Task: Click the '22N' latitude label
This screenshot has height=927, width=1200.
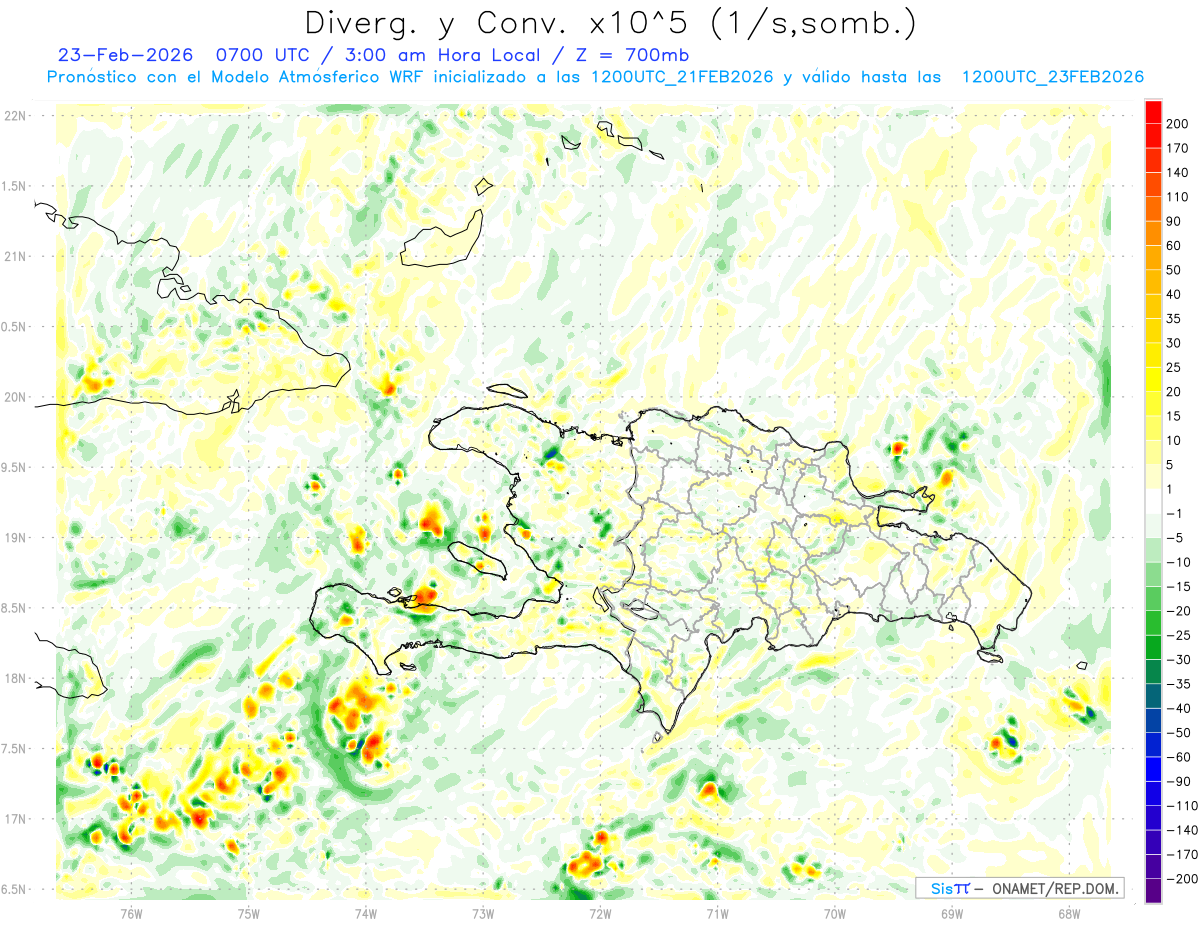Action: tap(14, 116)
